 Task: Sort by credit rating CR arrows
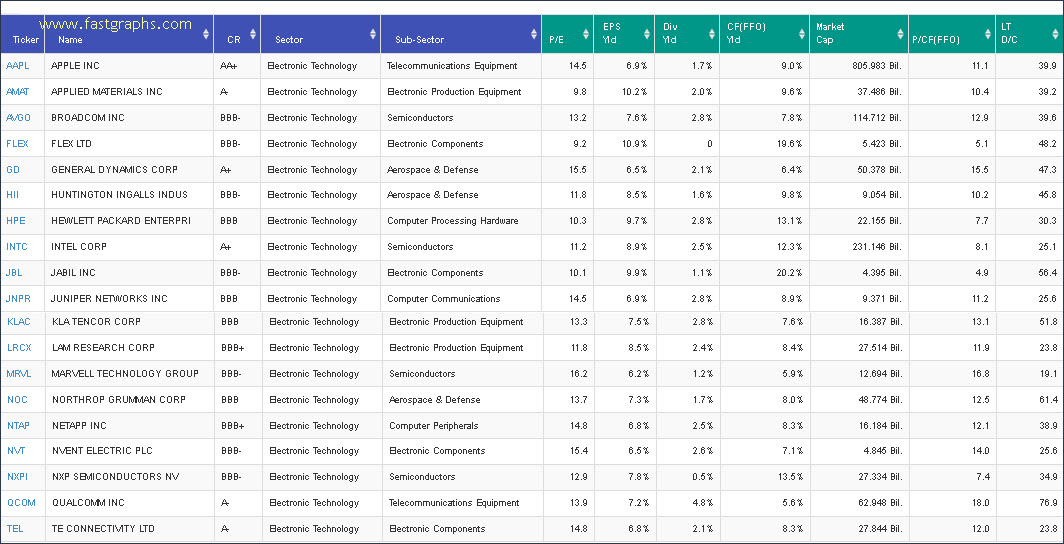253,34
